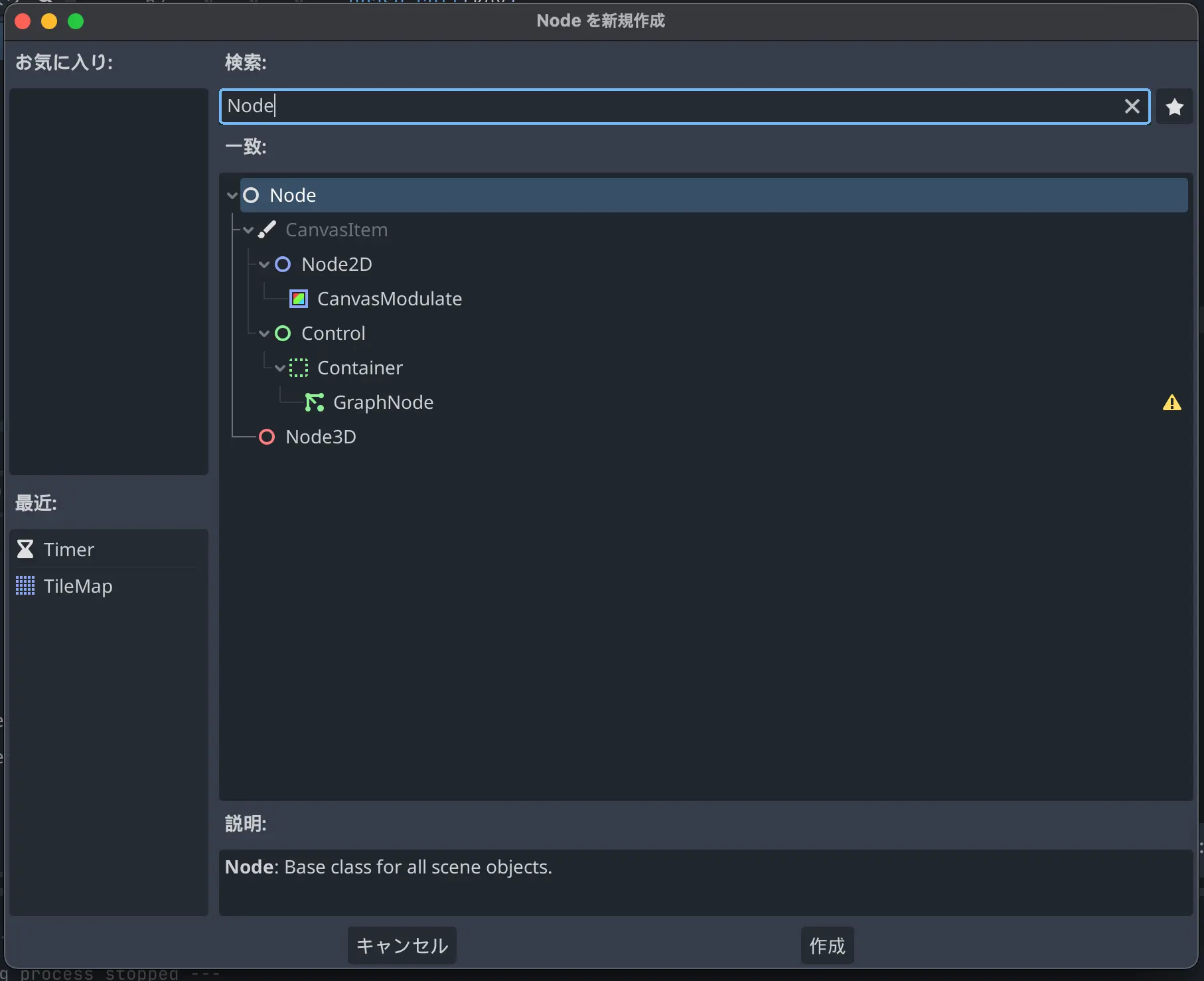Collapse the Control branch

coord(264,333)
